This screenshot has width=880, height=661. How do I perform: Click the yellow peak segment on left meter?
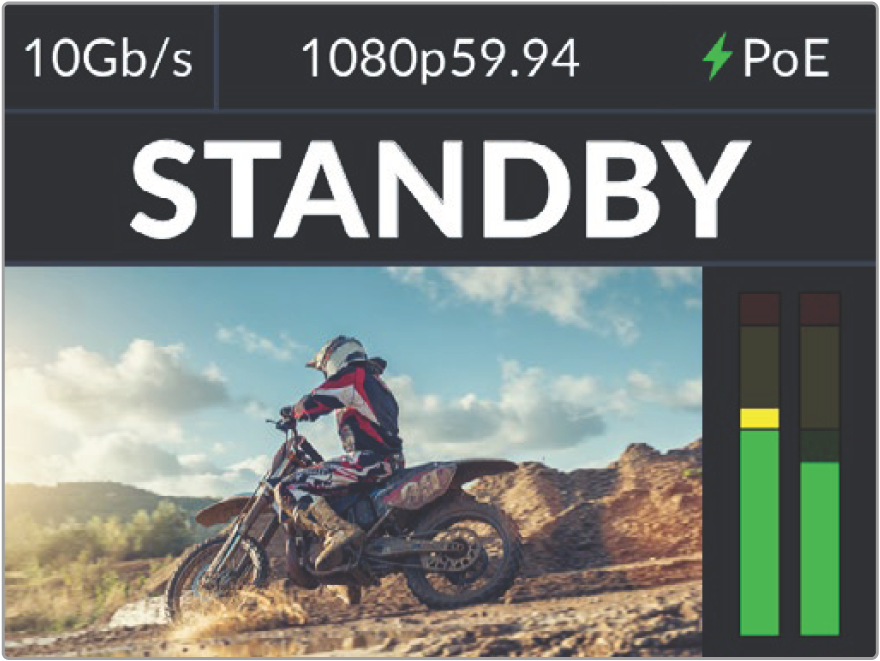[759, 418]
